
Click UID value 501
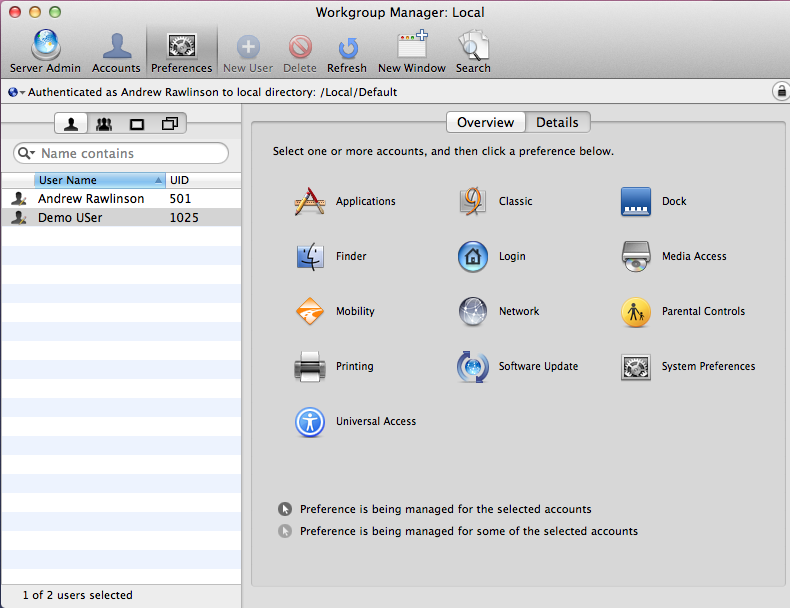[180, 199]
